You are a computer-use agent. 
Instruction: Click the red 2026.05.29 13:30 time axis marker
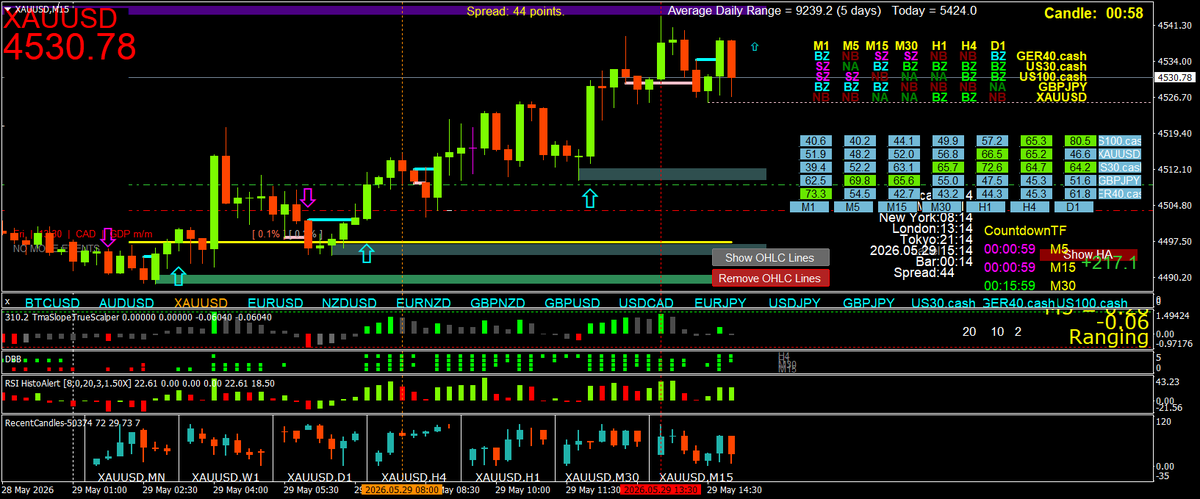click(x=661, y=491)
